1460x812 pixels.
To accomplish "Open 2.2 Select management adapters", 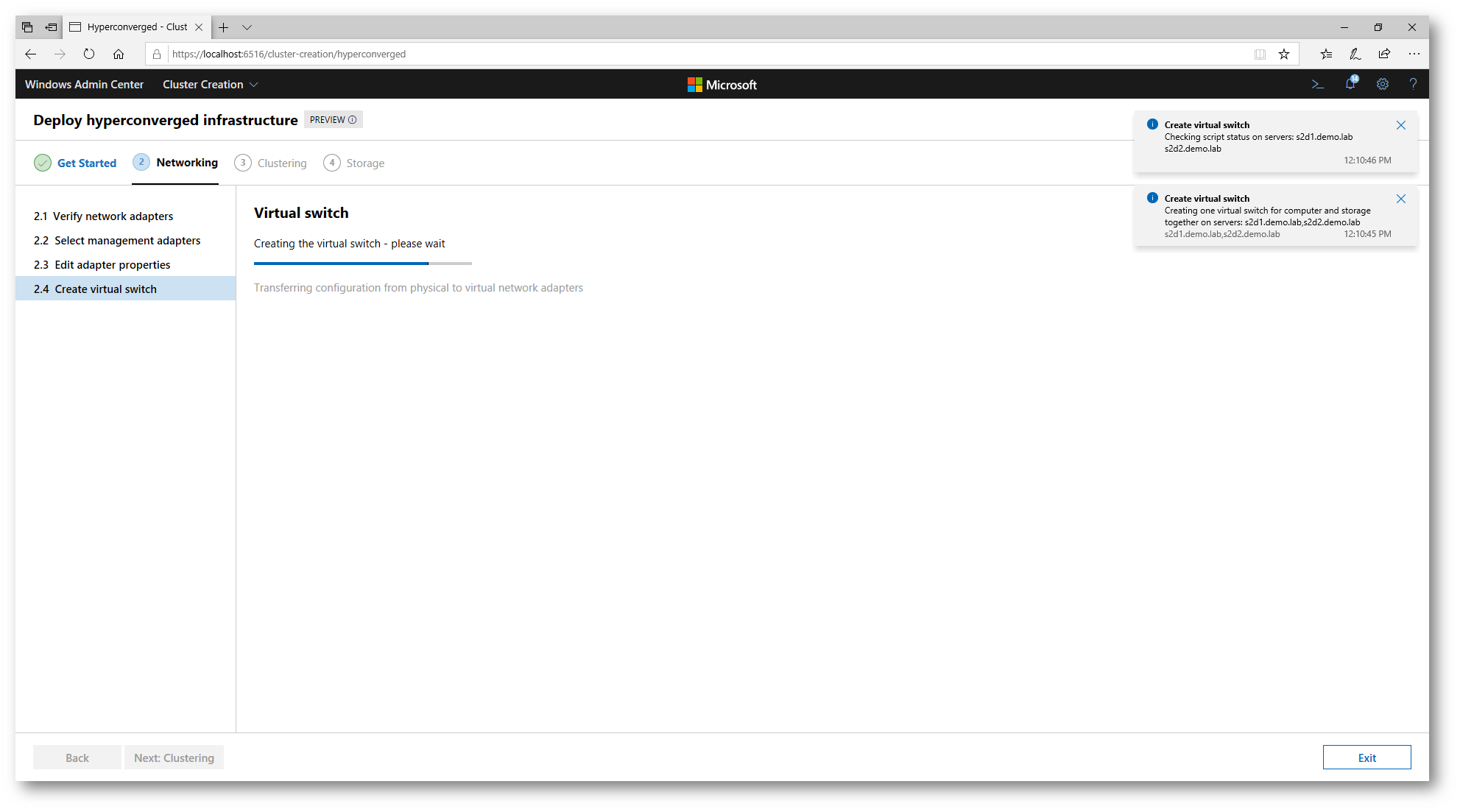I will (125, 241).
